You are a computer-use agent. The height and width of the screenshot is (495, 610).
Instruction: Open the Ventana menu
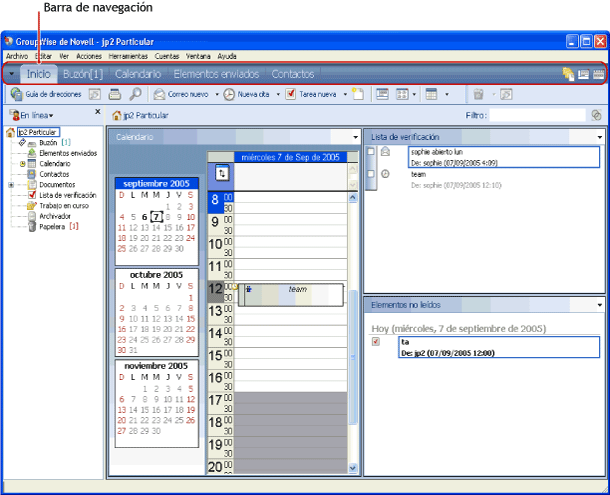tap(198, 56)
